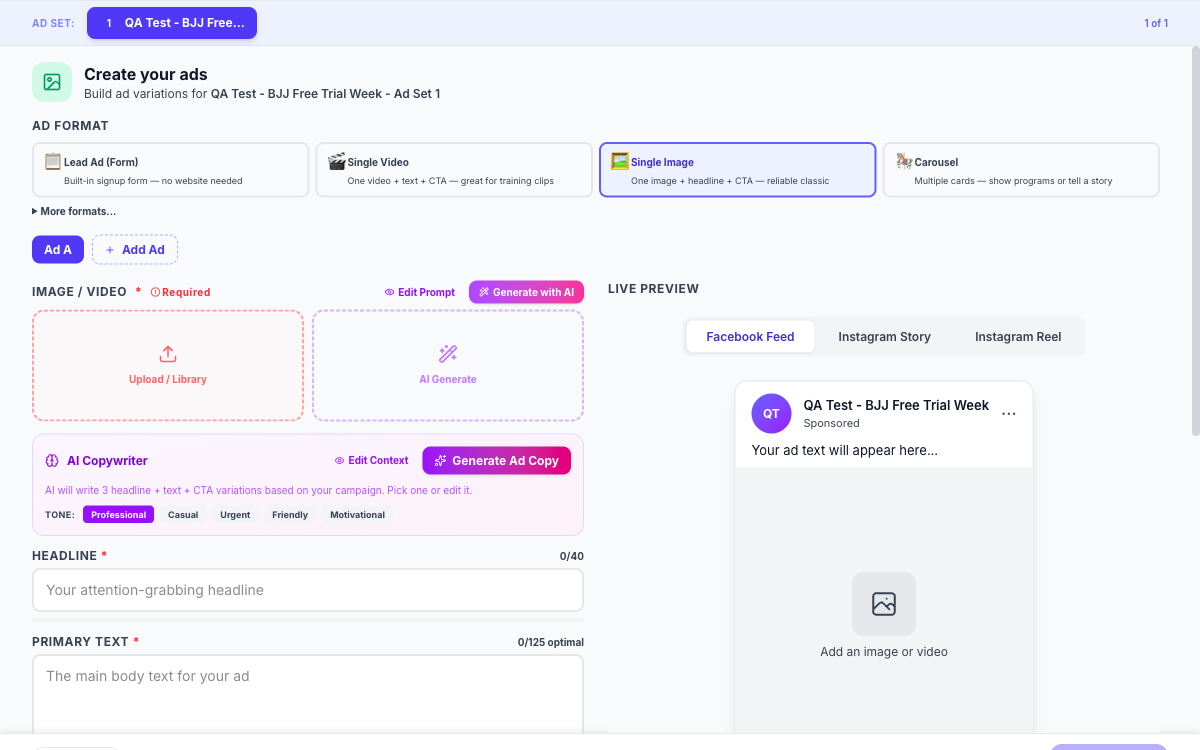Select the QA Test - BJJ Free ad set tab
The width and height of the screenshot is (1200, 750).
pyautogui.click(x=172, y=23)
